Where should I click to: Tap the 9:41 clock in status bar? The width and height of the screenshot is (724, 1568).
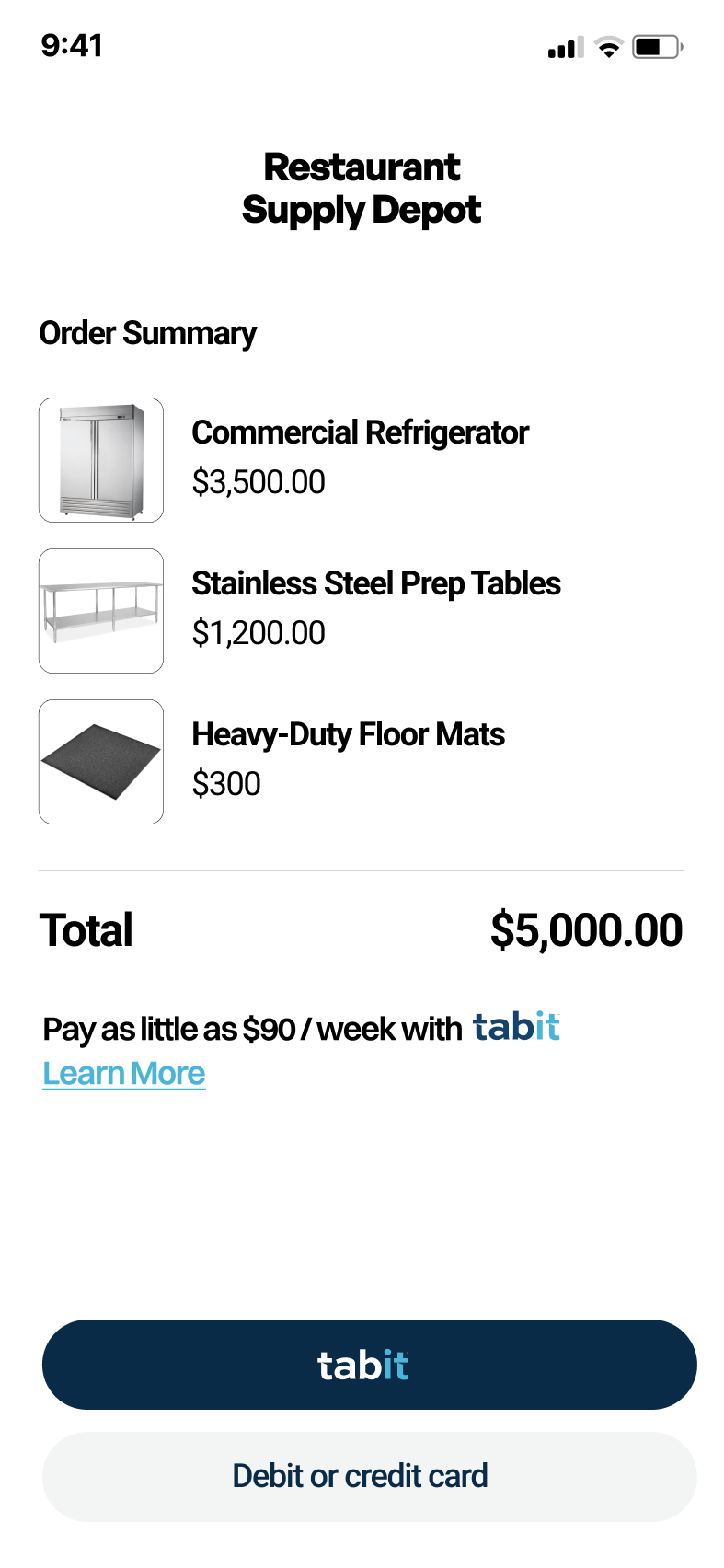[72, 45]
